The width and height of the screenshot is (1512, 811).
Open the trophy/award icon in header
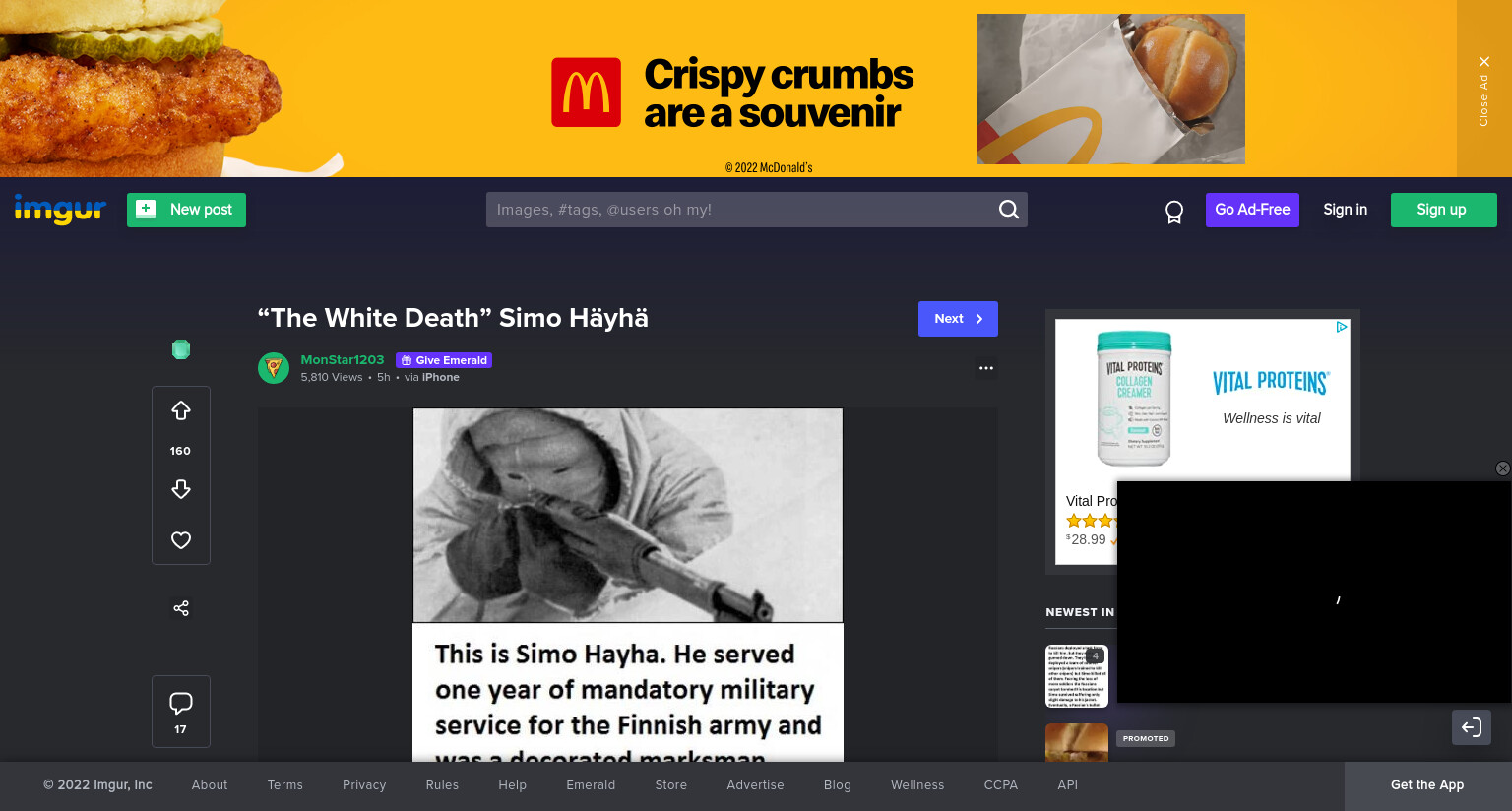click(x=1174, y=212)
